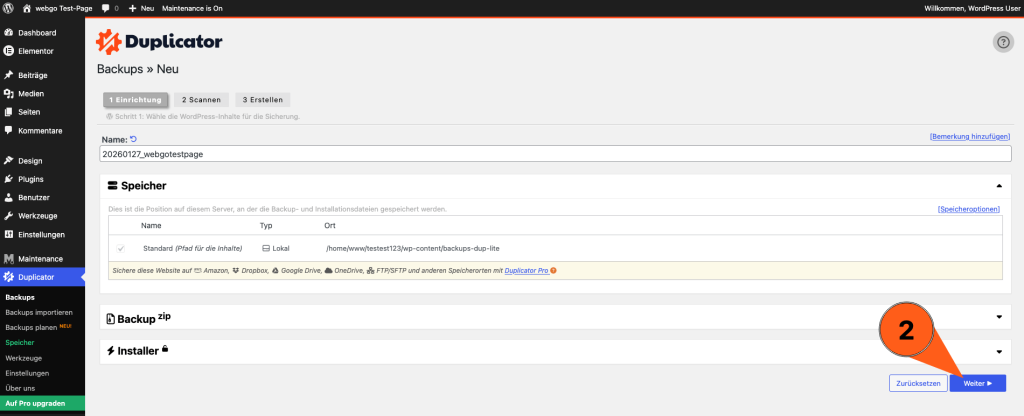Click the Einstellungen sliders icon
Viewport: 1024px width, 416px height.
click(9, 234)
